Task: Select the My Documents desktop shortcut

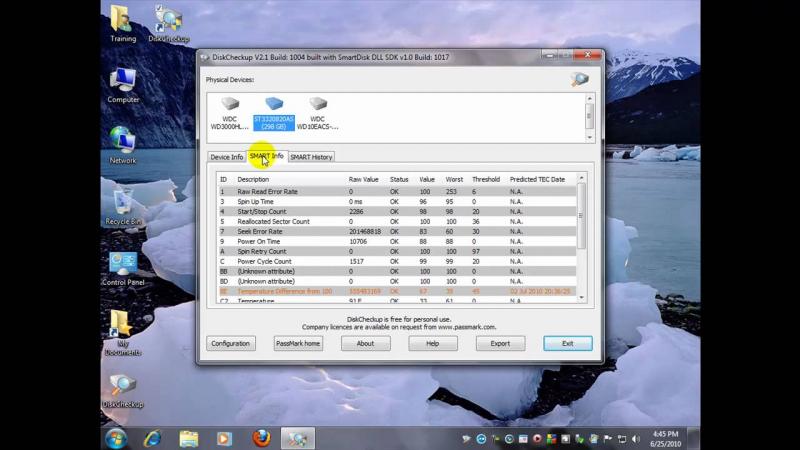Action: coord(122,333)
